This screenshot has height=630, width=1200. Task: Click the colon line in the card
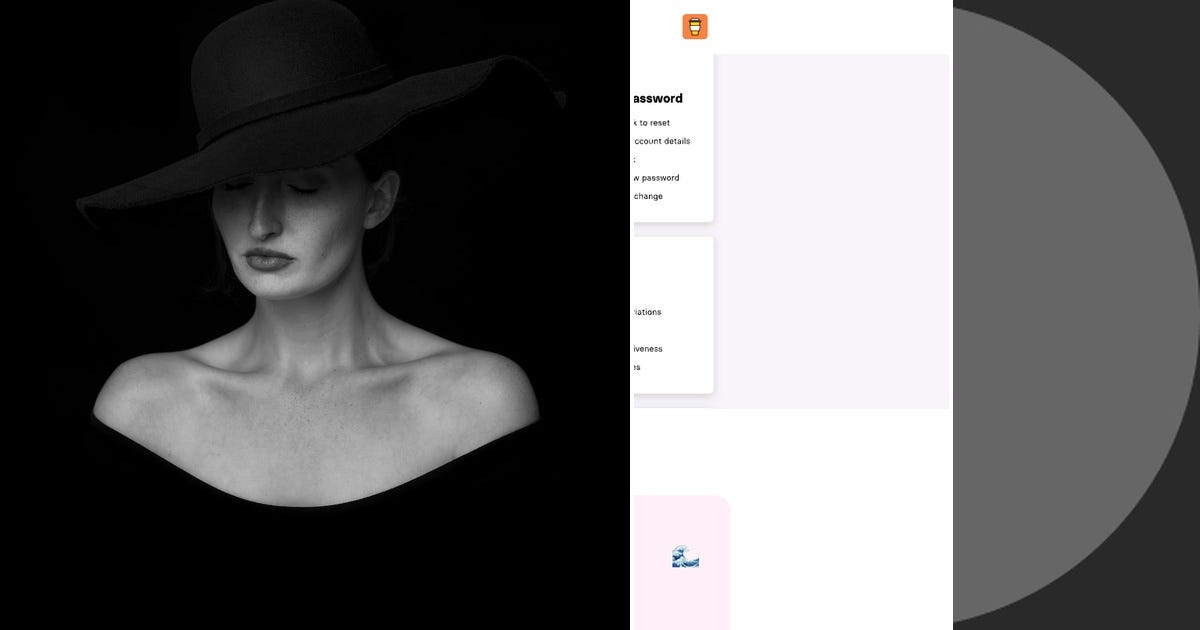click(x=634, y=159)
